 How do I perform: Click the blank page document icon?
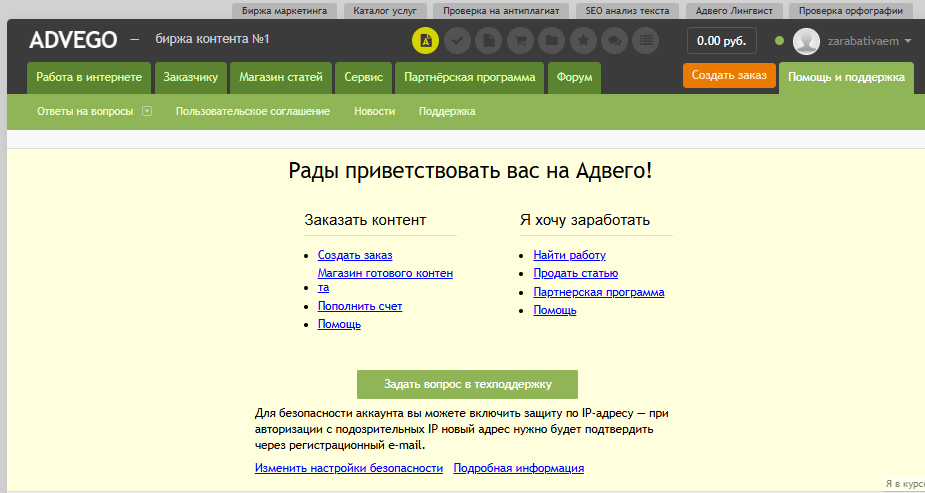488,41
